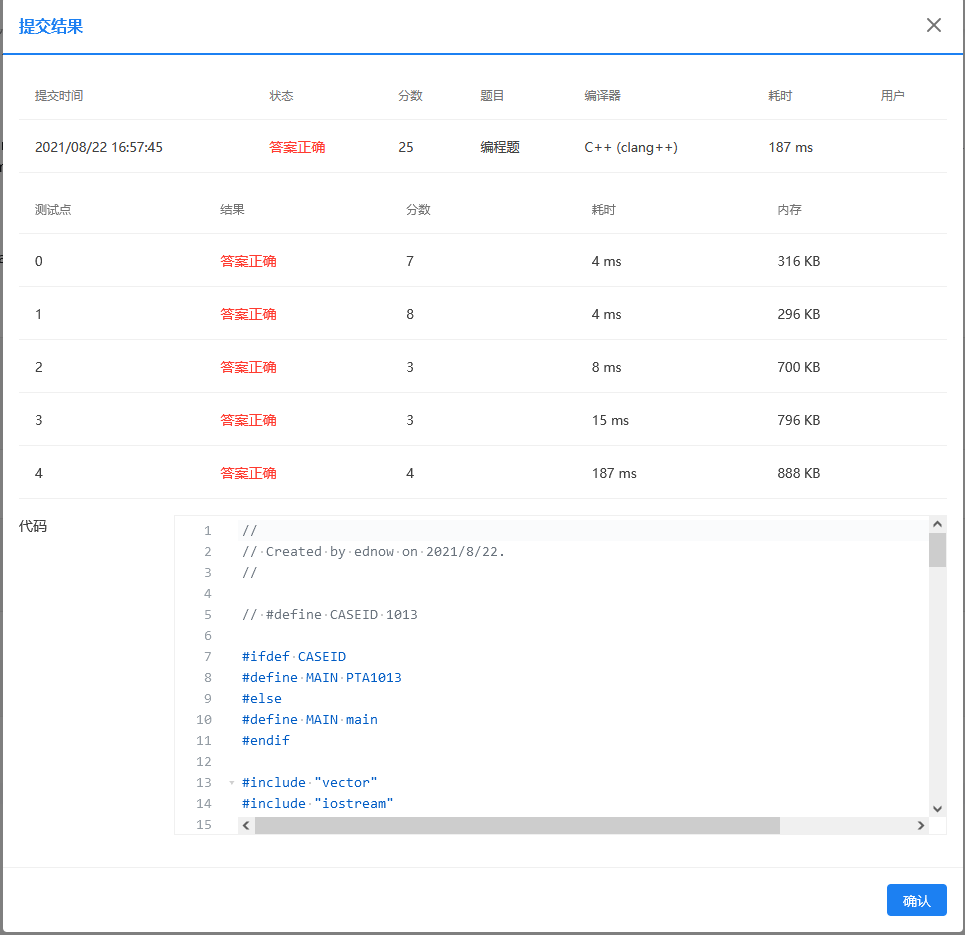The image size is (965, 935).
Task: Click test point 1 result 答案正确
Action: coord(248,314)
